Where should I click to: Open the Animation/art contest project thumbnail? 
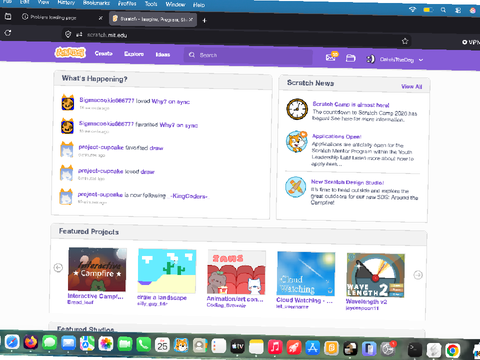(236, 272)
